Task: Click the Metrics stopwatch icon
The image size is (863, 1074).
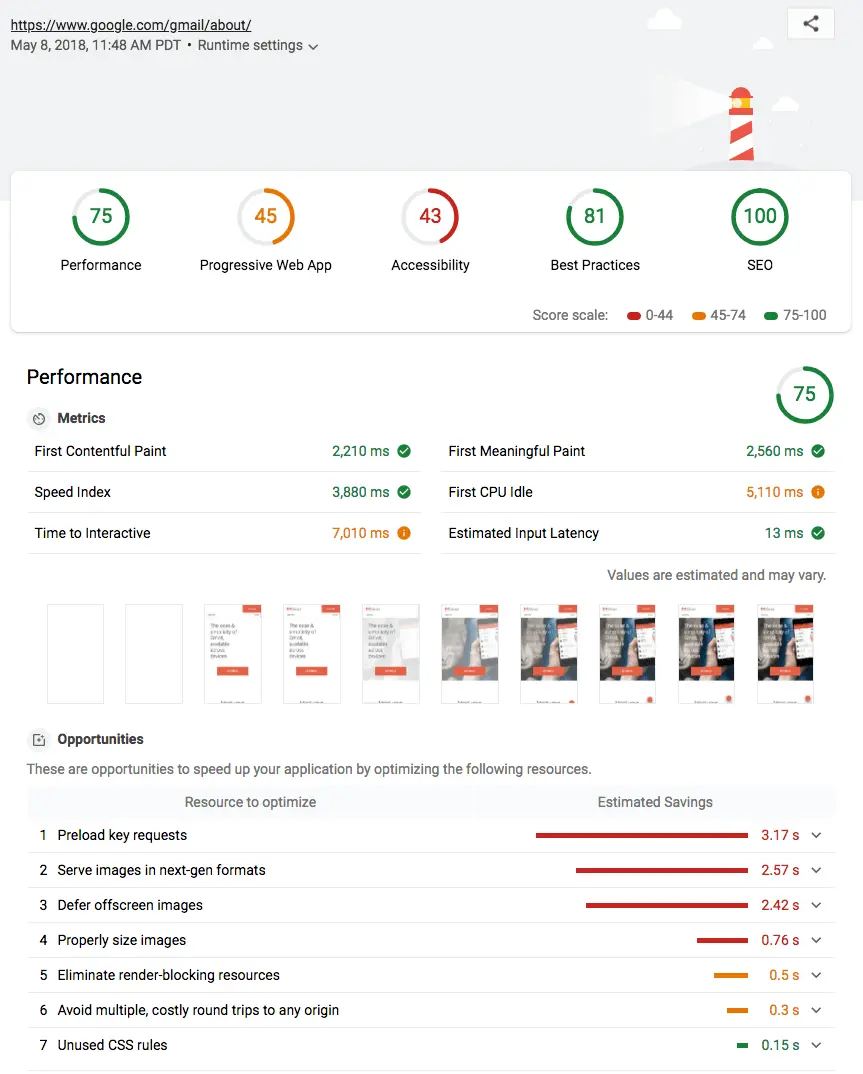Action: [x=37, y=418]
